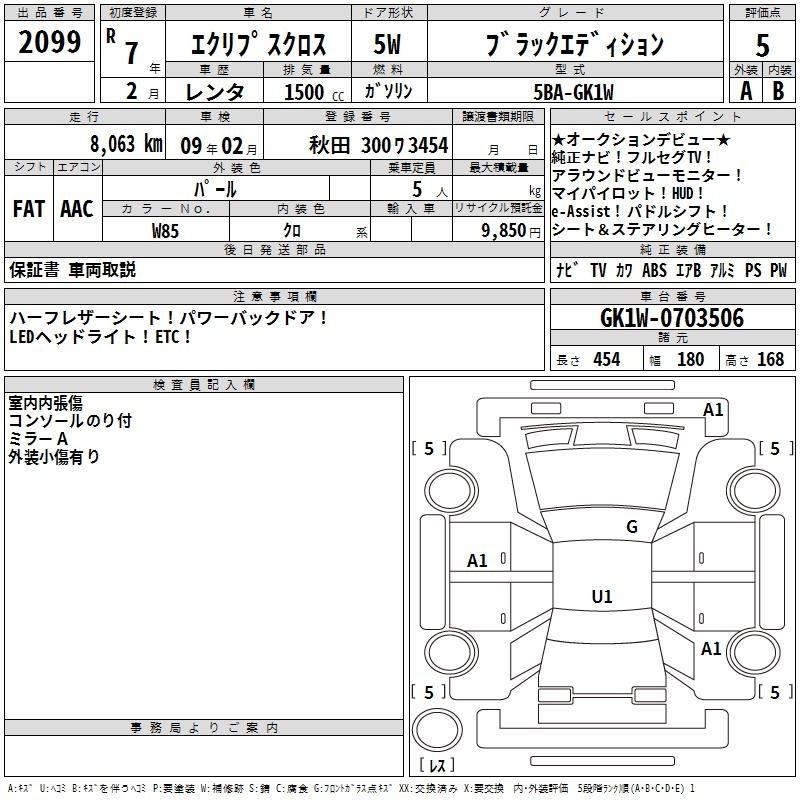Screen dimensions: 800x800
Task: Select the U1 dent mark on roof
Action: click(601, 597)
